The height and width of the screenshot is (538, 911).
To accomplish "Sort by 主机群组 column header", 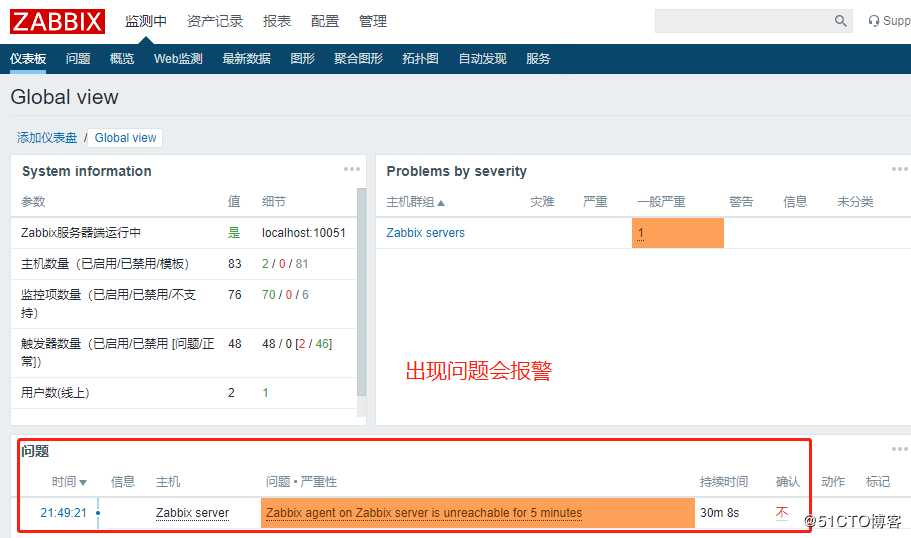I will pos(415,202).
